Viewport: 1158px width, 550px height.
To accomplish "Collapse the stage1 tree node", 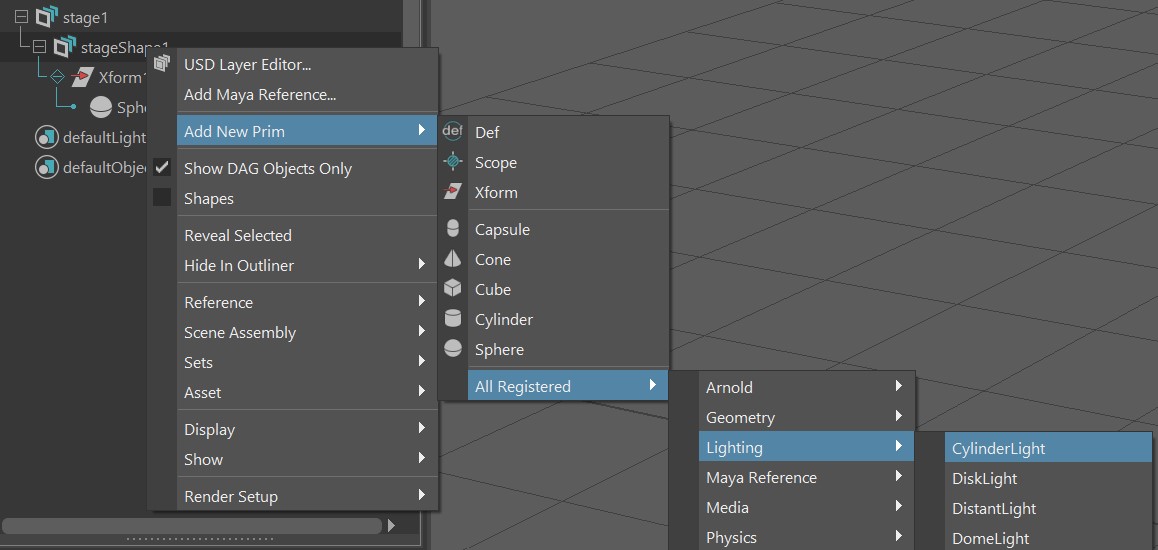I will pos(20,17).
